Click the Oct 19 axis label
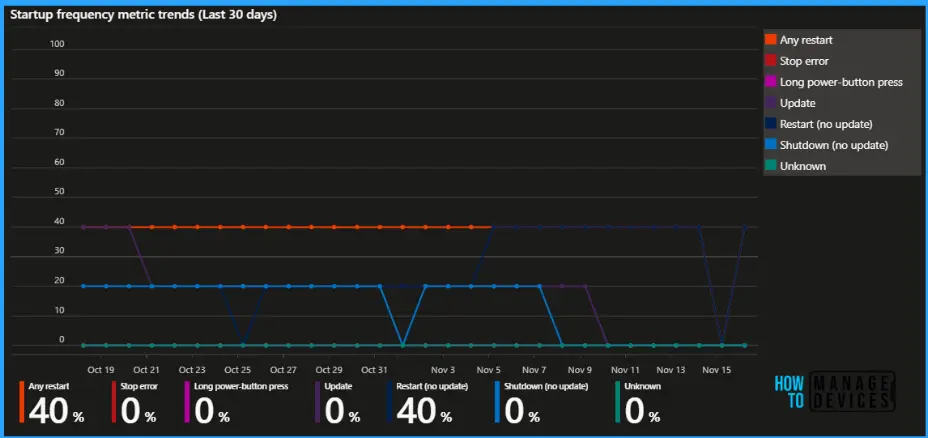Viewport: 928px width, 438px height. pos(101,370)
